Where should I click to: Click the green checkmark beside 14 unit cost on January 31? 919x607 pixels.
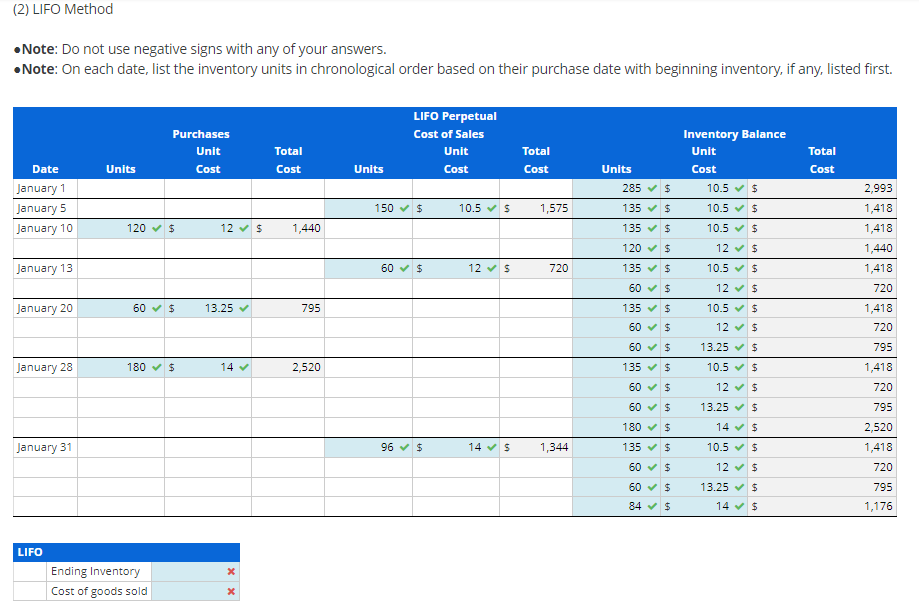tap(491, 447)
